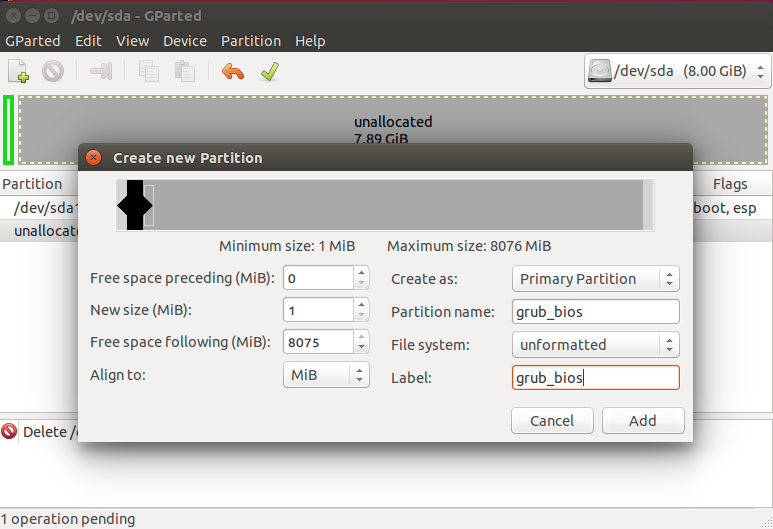Decrease Free space following with down stepper
Image resolution: width=773 pixels, height=529 pixels.
[361, 348]
